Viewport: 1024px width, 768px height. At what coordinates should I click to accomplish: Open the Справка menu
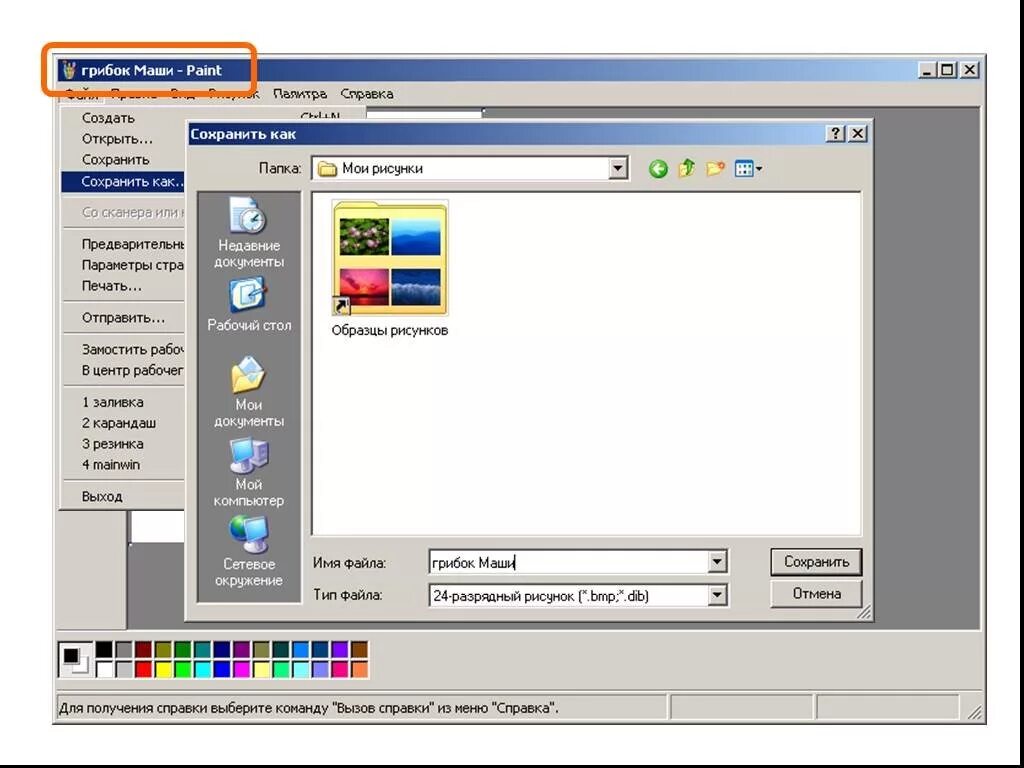[x=367, y=94]
